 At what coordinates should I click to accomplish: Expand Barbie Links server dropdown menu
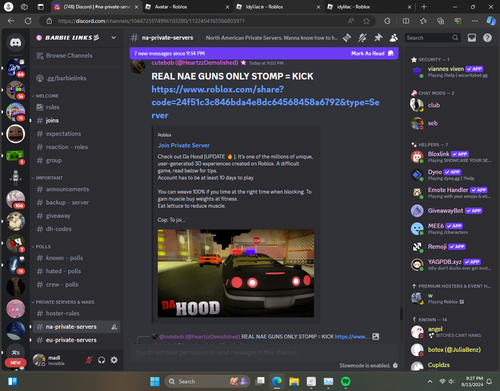pos(114,38)
